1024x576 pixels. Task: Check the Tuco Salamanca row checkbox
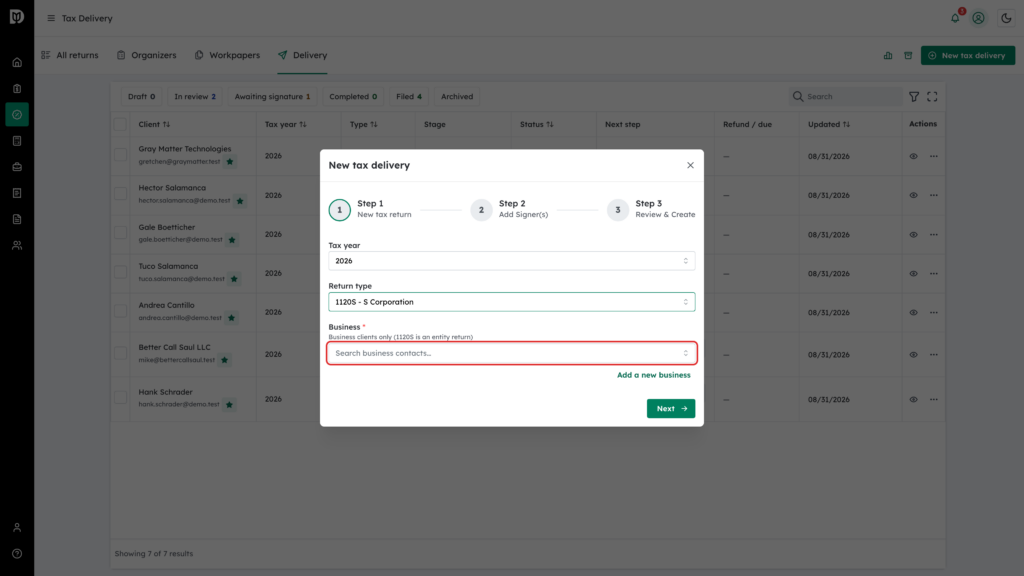[120, 272]
